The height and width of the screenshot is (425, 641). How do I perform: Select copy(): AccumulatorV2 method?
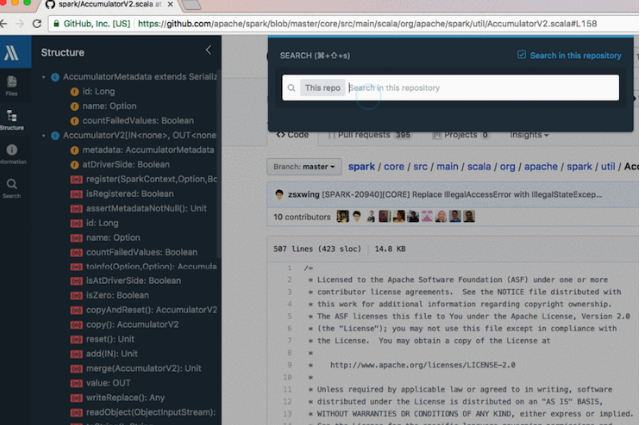pyautogui.click(x=132, y=324)
